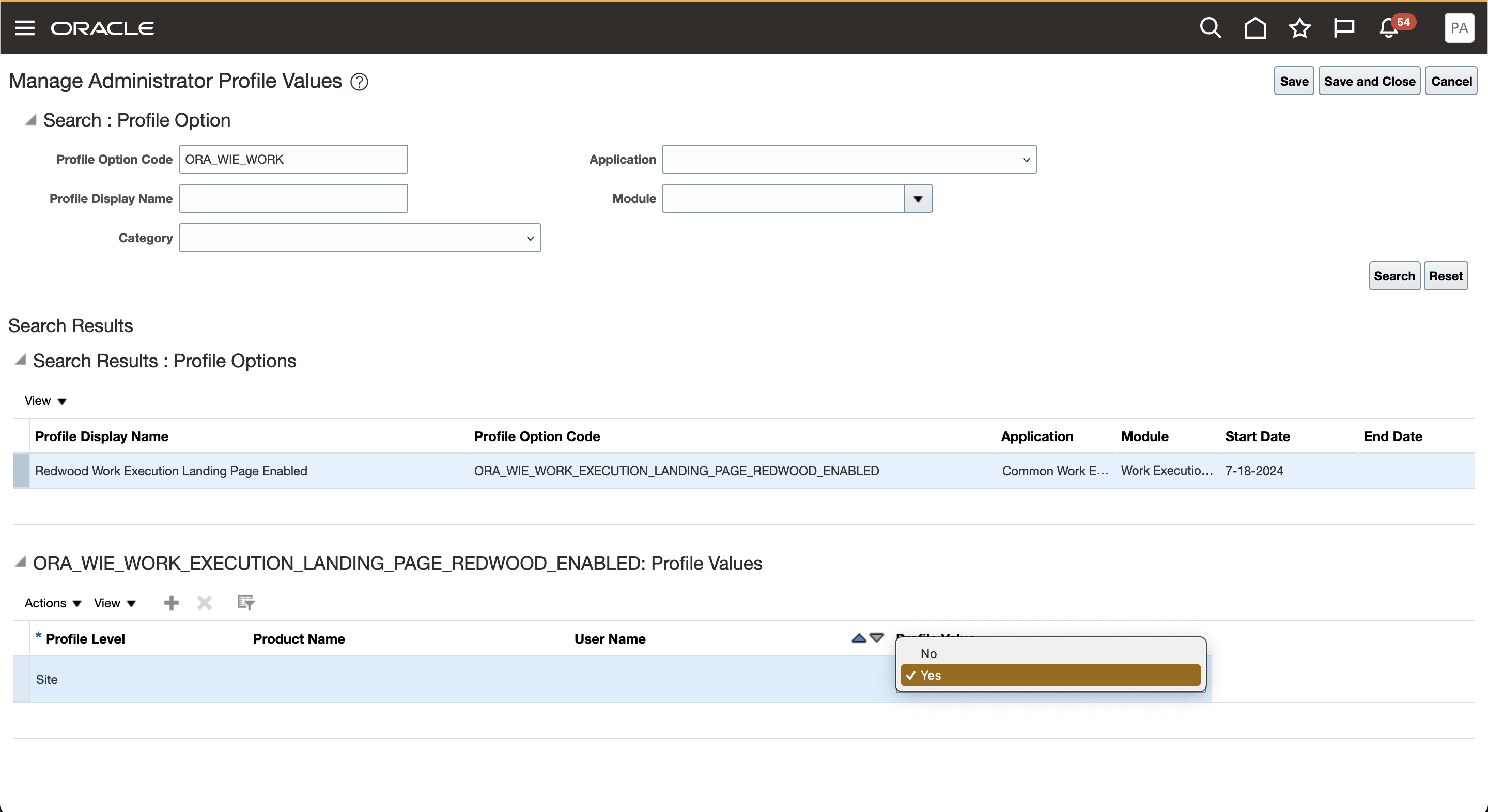Open the Module dropdown arrow
Screen dimensions: 1488x812
pyautogui.click(x=918, y=199)
